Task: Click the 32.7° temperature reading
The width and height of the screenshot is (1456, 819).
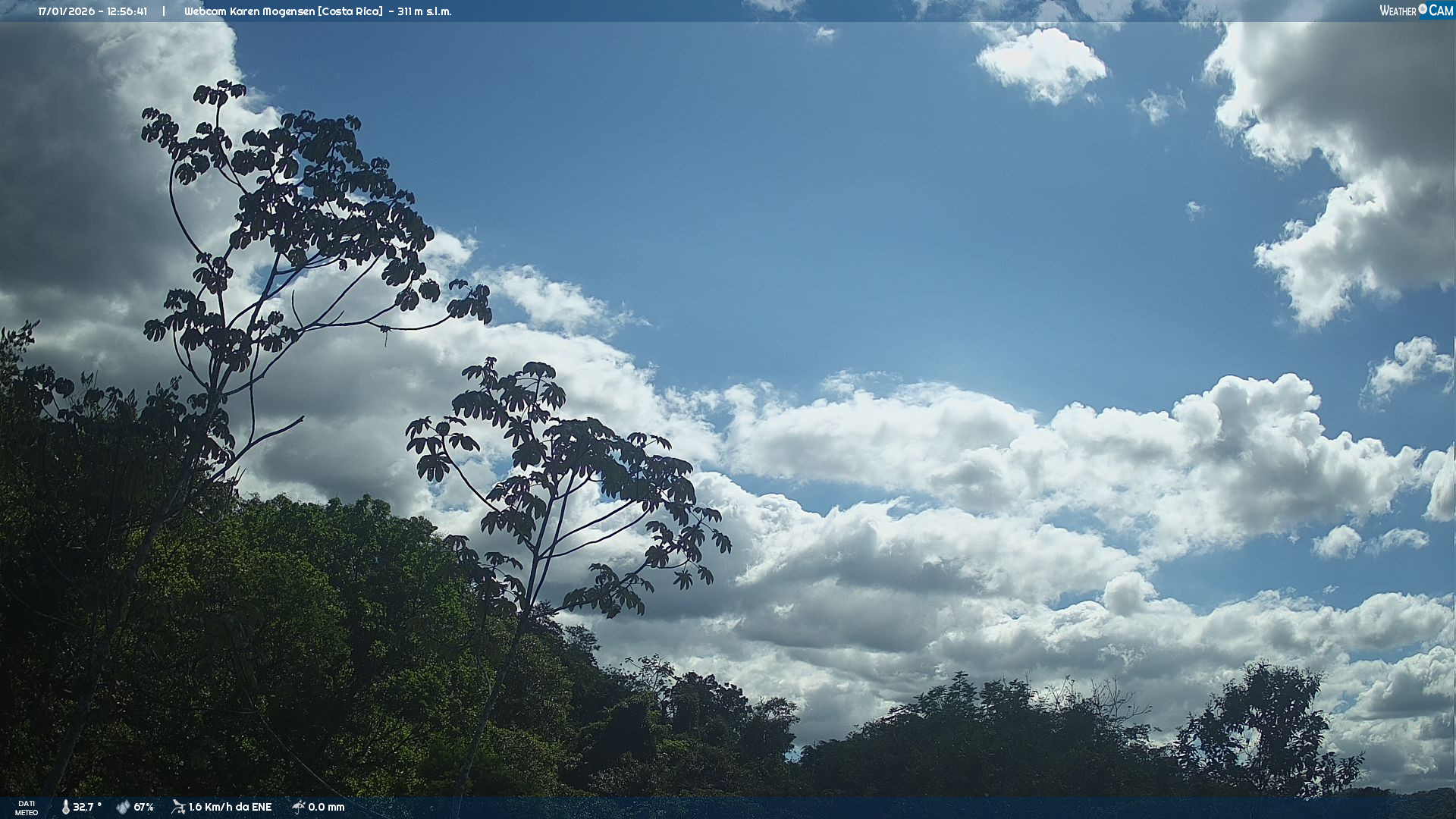Action: pos(87,807)
